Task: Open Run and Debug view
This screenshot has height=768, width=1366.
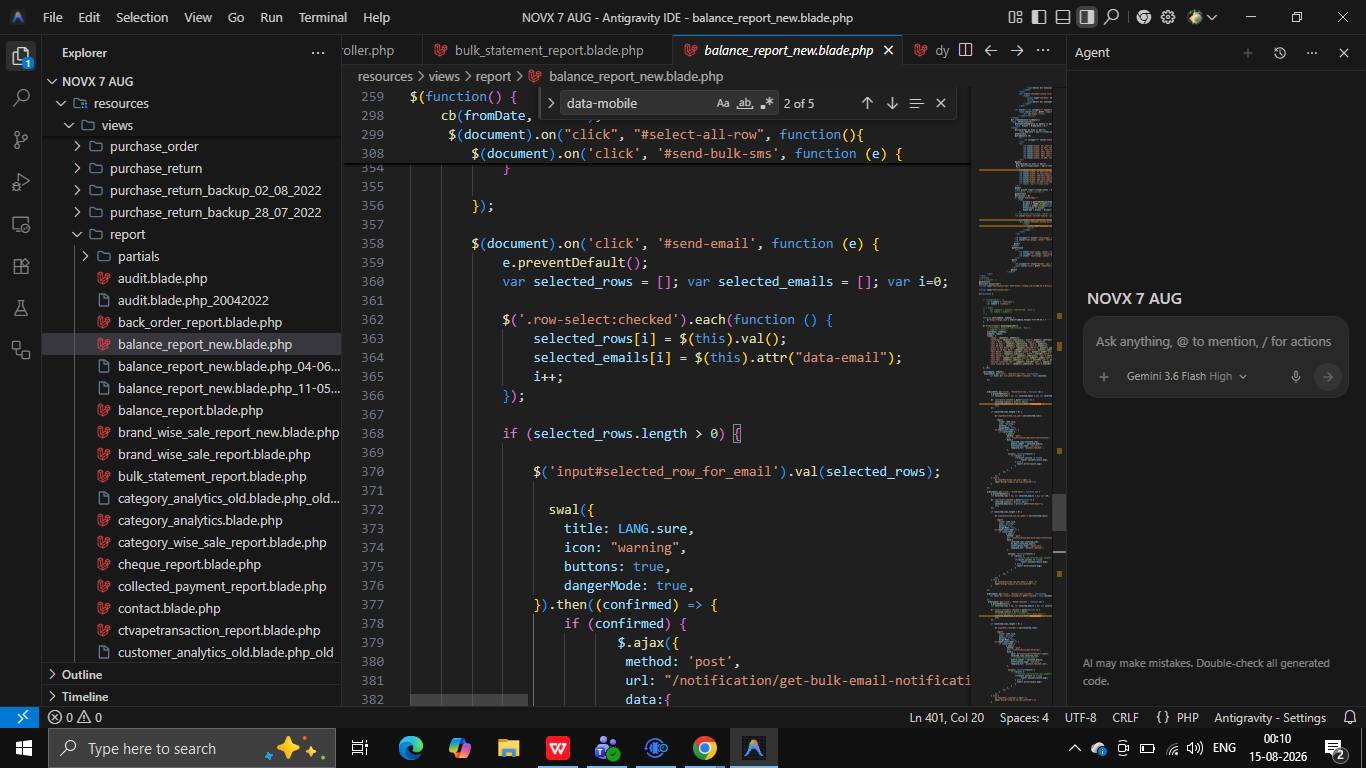Action: 21,182
